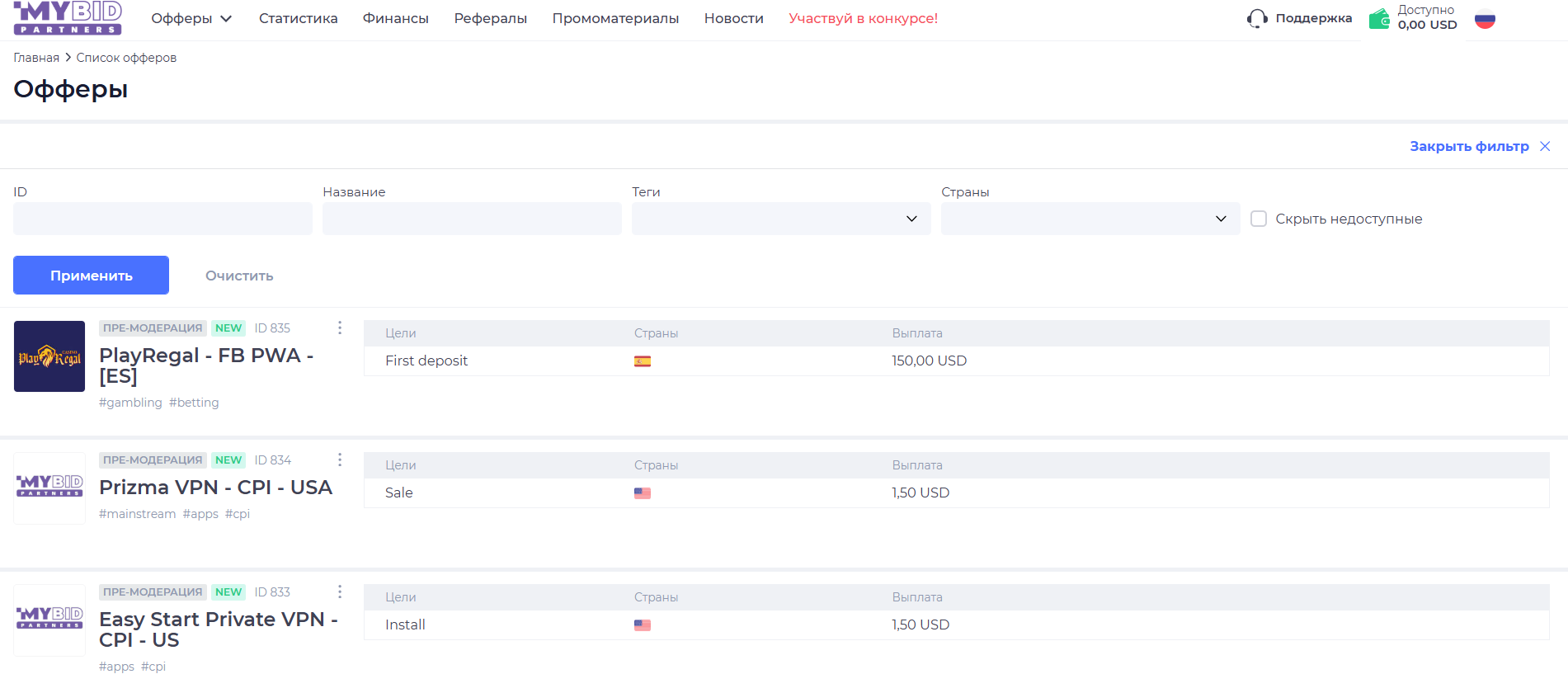Image resolution: width=1568 pixels, height=674 pixels.
Task: Open Easy Start Private VPN offer title
Action: (x=219, y=629)
